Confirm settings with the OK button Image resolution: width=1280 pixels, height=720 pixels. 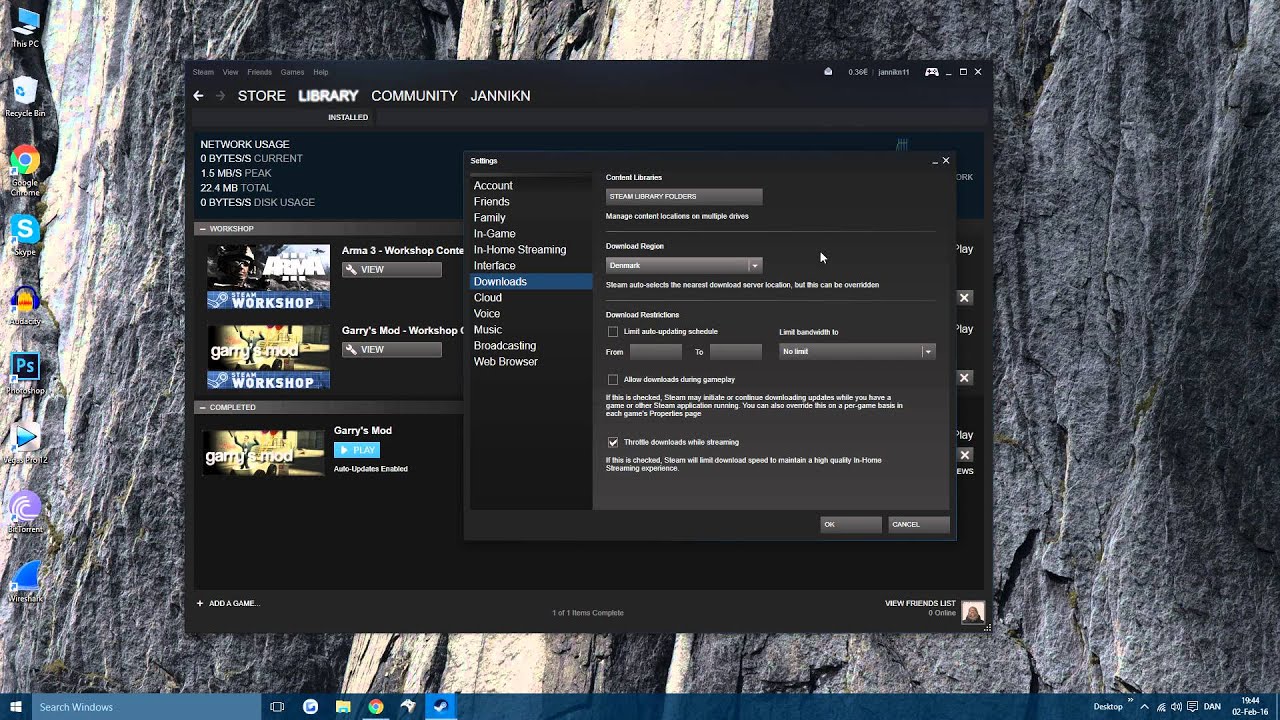(x=851, y=524)
